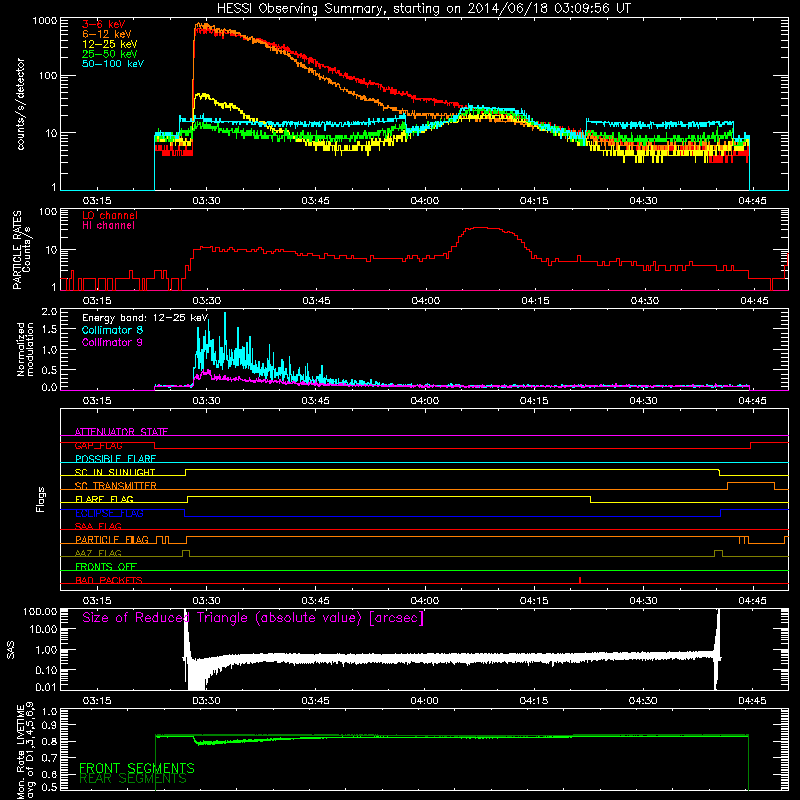Click the POSSIBLE_FLARE flag label
Screen dimensions: 800x800
click(x=115, y=459)
